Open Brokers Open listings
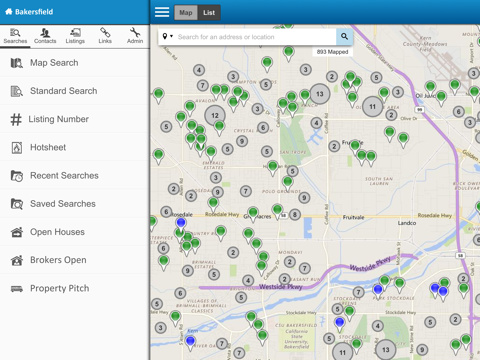 tap(75, 260)
